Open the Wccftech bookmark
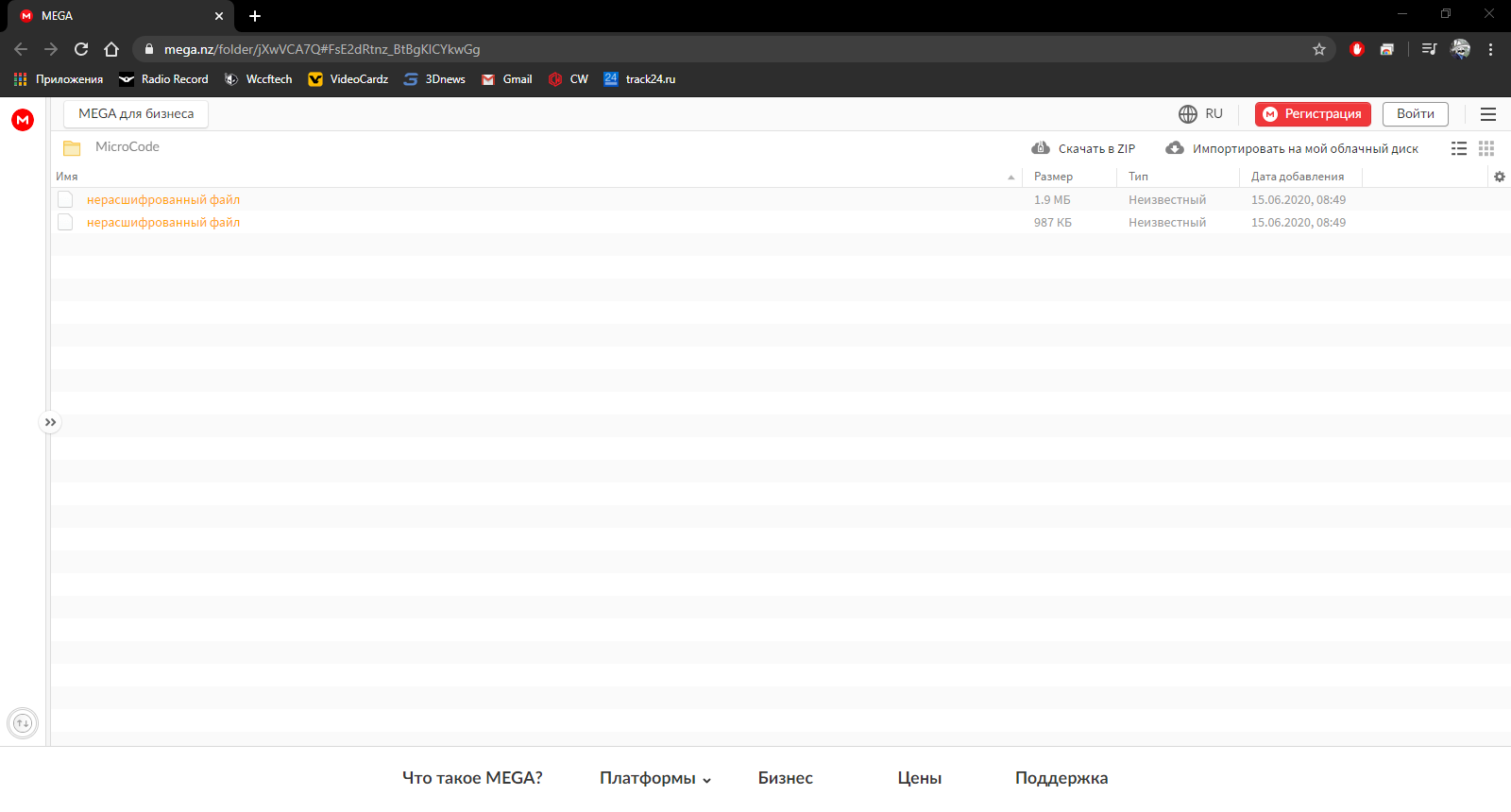Screen dimensions: 1511x812 pos(258,79)
